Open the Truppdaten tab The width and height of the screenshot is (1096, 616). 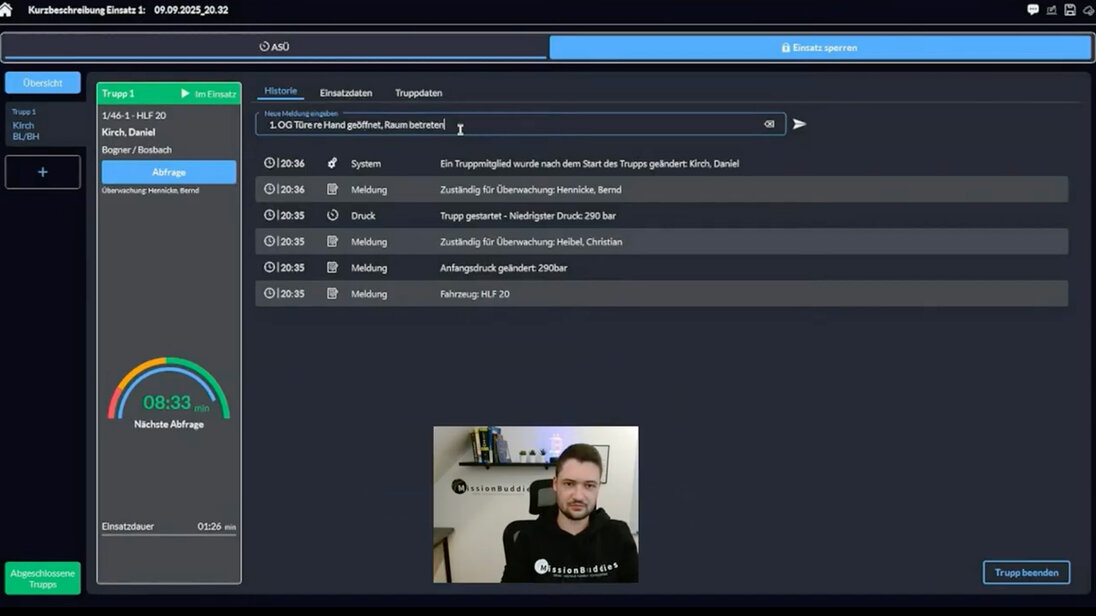[x=418, y=93]
